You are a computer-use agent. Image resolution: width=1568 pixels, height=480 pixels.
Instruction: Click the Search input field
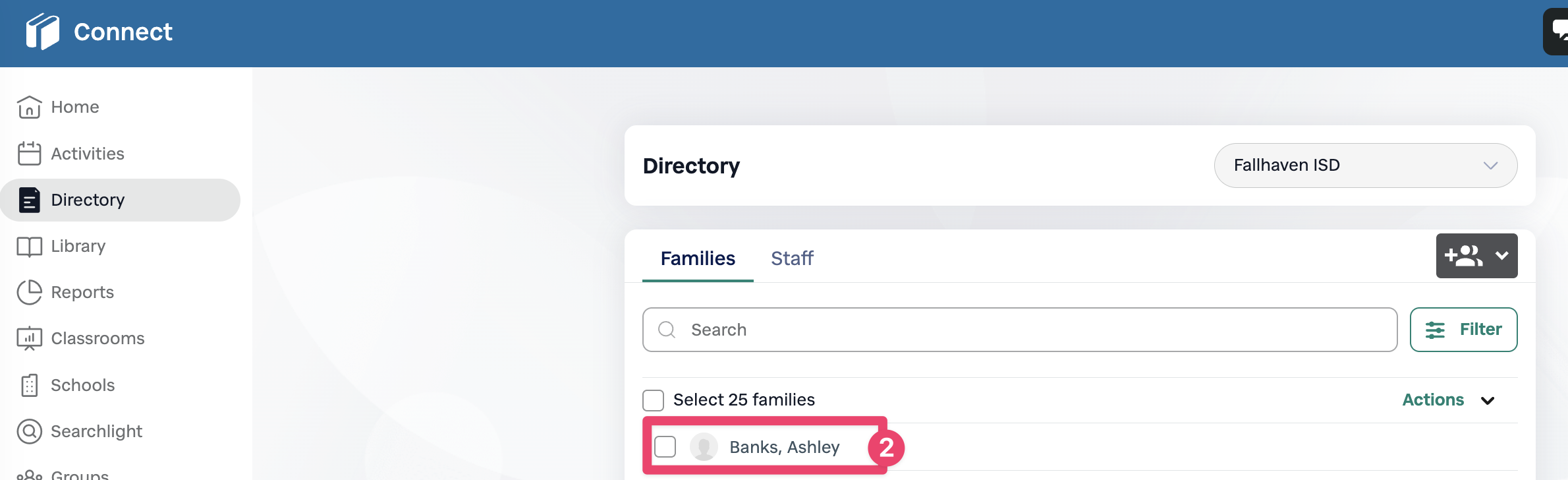pos(1019,330)
